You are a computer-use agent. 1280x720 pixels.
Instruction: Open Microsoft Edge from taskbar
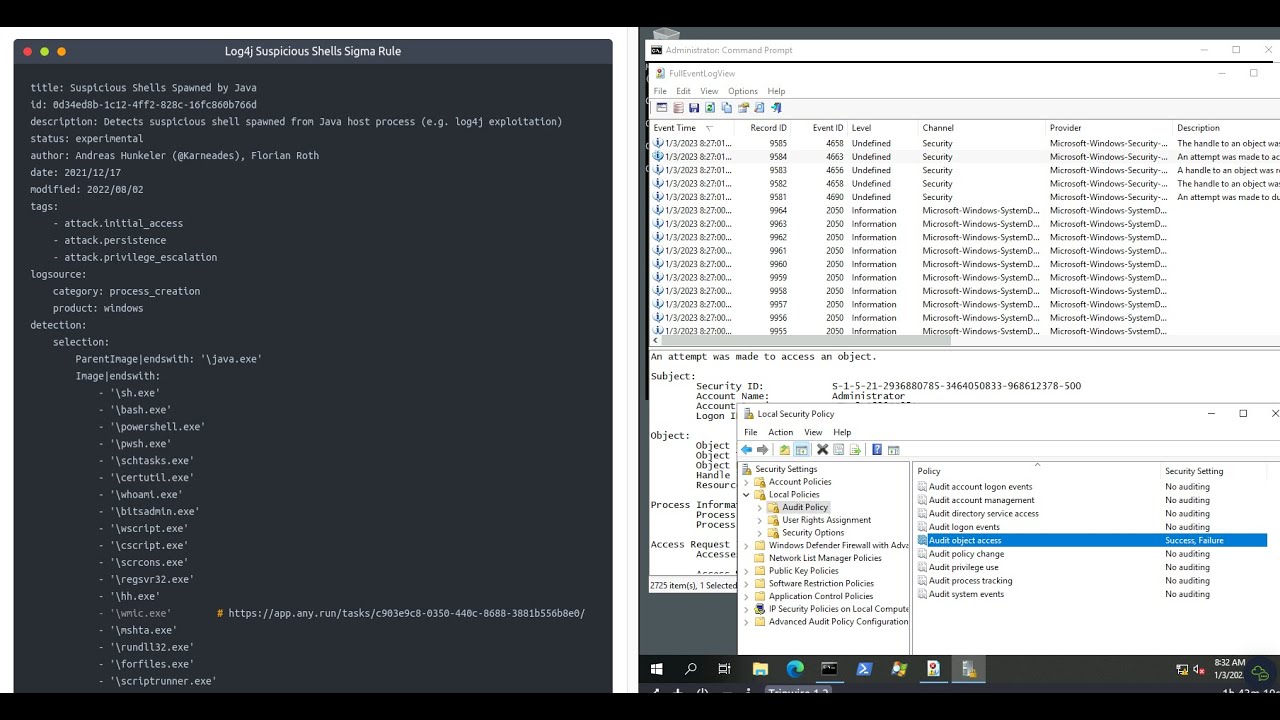(x=795, y=669)
